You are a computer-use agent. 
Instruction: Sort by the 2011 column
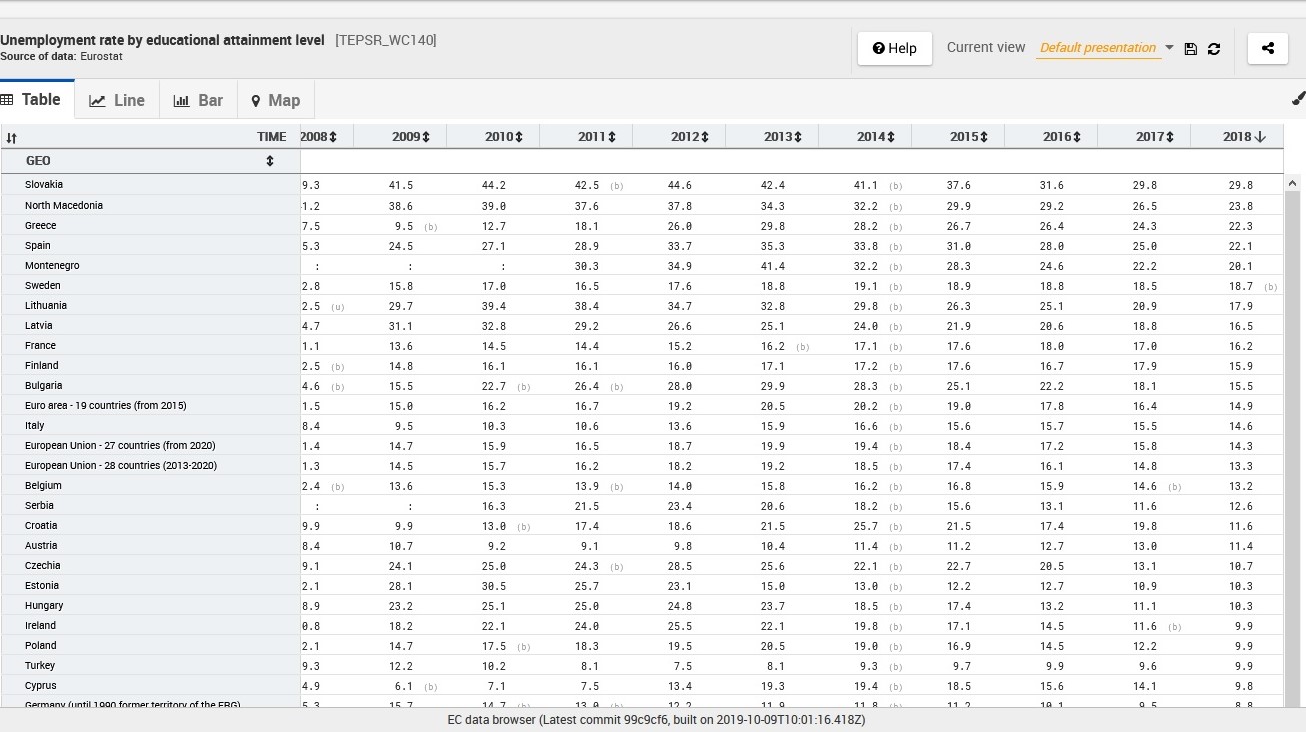[x=611, y=137]
